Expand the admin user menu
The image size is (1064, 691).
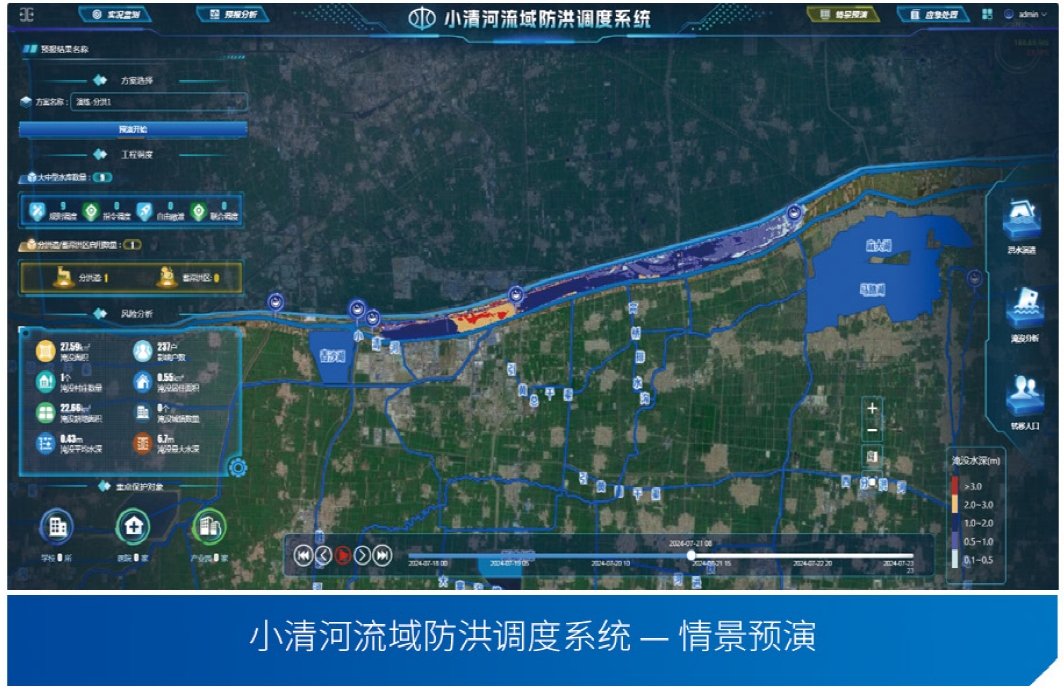point(1029,15)
